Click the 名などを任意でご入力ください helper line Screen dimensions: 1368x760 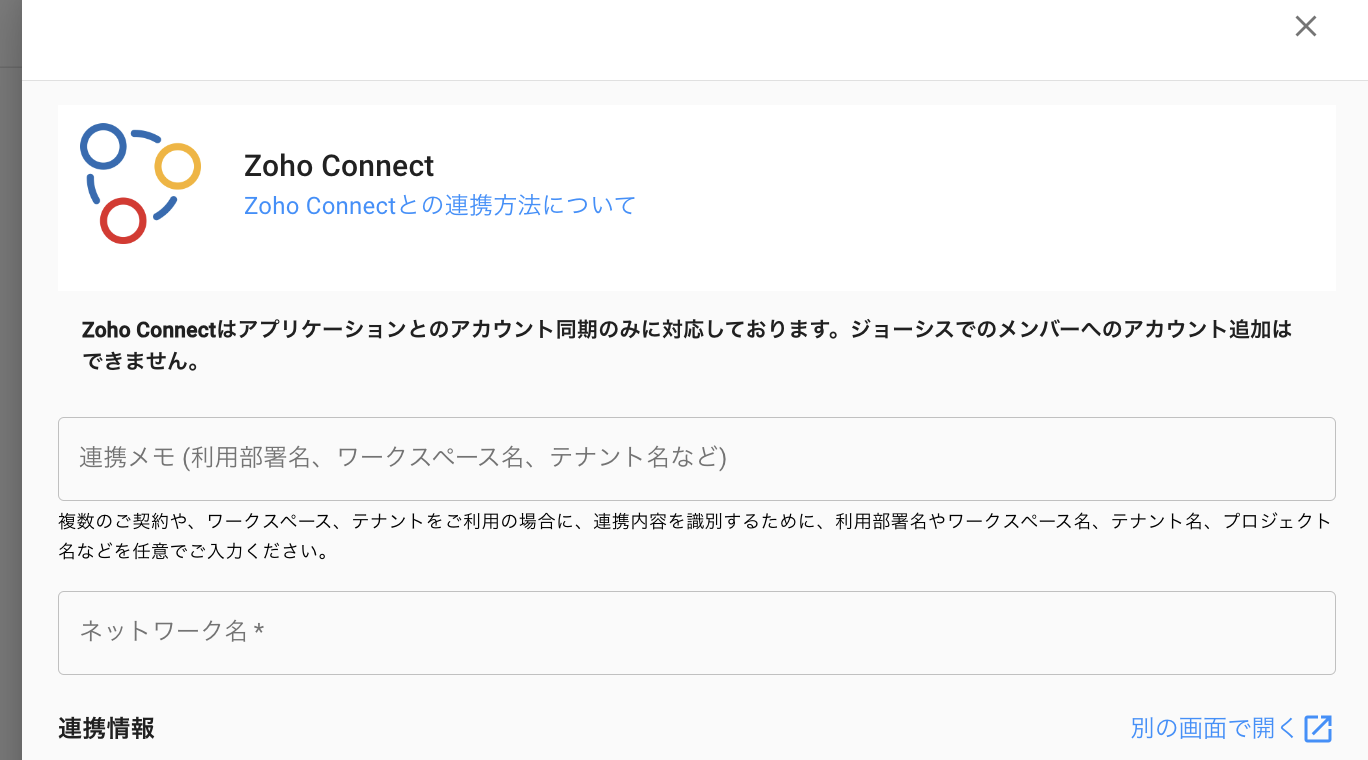point(193,551)
